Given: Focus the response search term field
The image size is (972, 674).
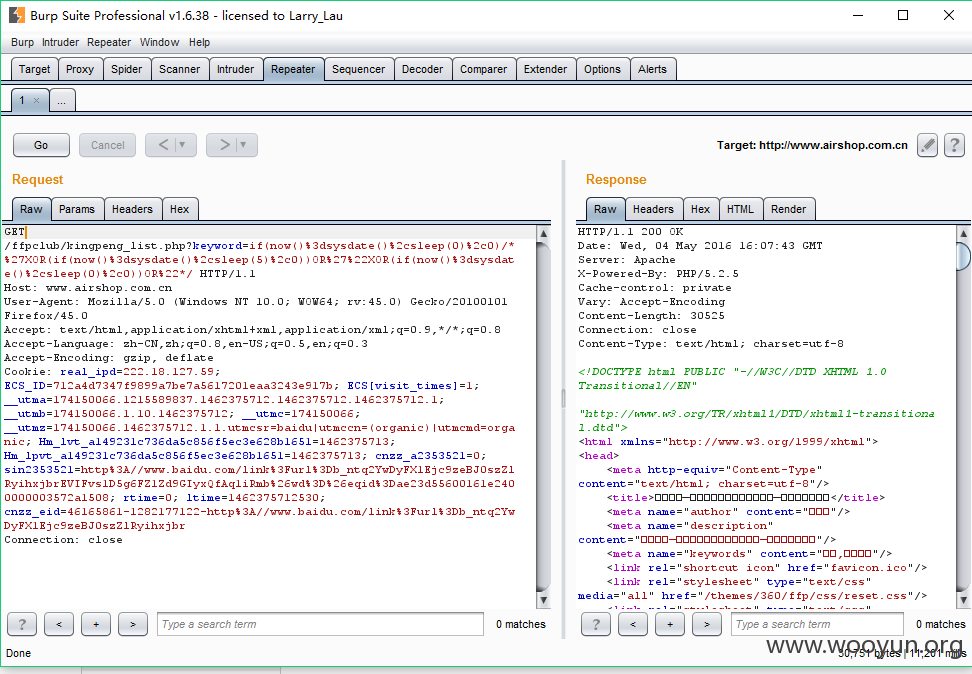Looking at the screenshot, I should 817,624.
